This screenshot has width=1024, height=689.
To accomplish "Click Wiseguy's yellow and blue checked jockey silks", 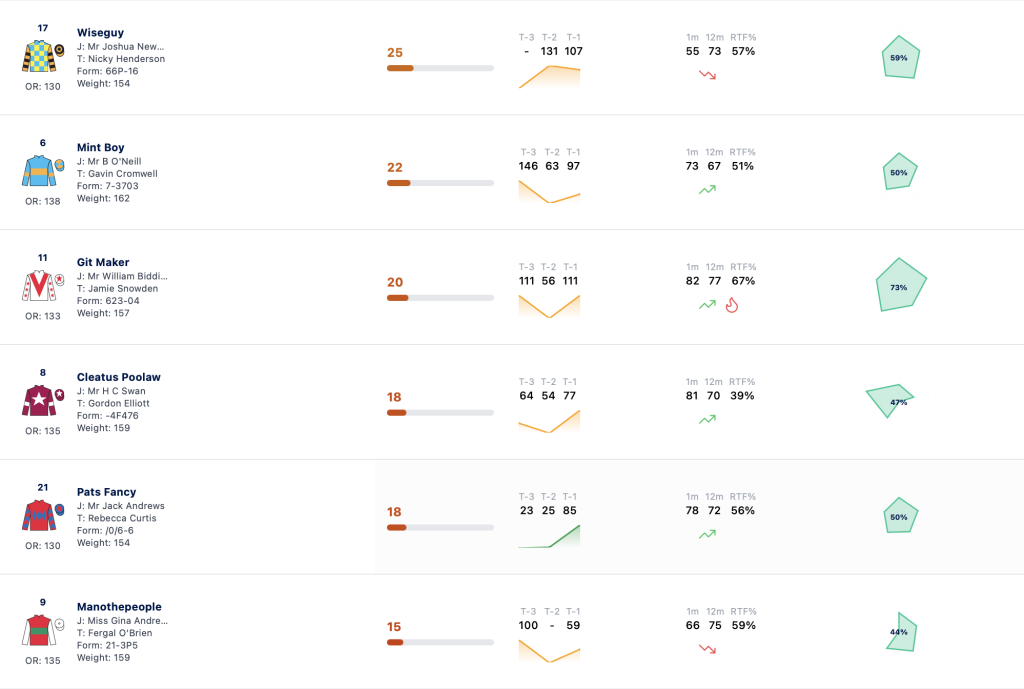I will 39,56.
